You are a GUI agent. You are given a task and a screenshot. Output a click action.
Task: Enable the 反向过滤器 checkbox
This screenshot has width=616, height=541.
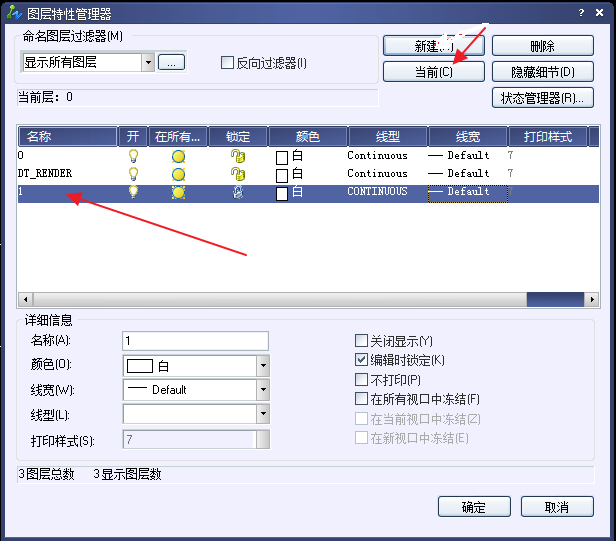(x=227, y=63)
